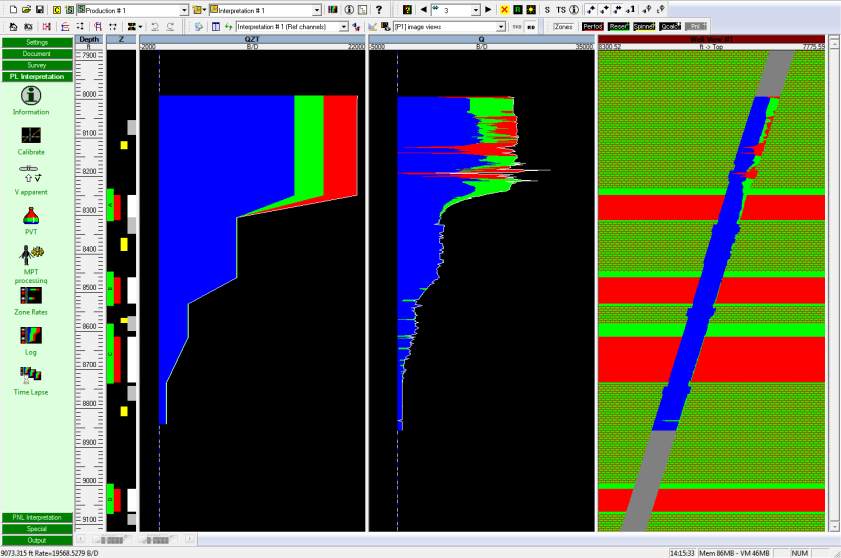Open the PNL Interpretation panel
The height and width of the screenshot is (558, 841).
(37, 517)
